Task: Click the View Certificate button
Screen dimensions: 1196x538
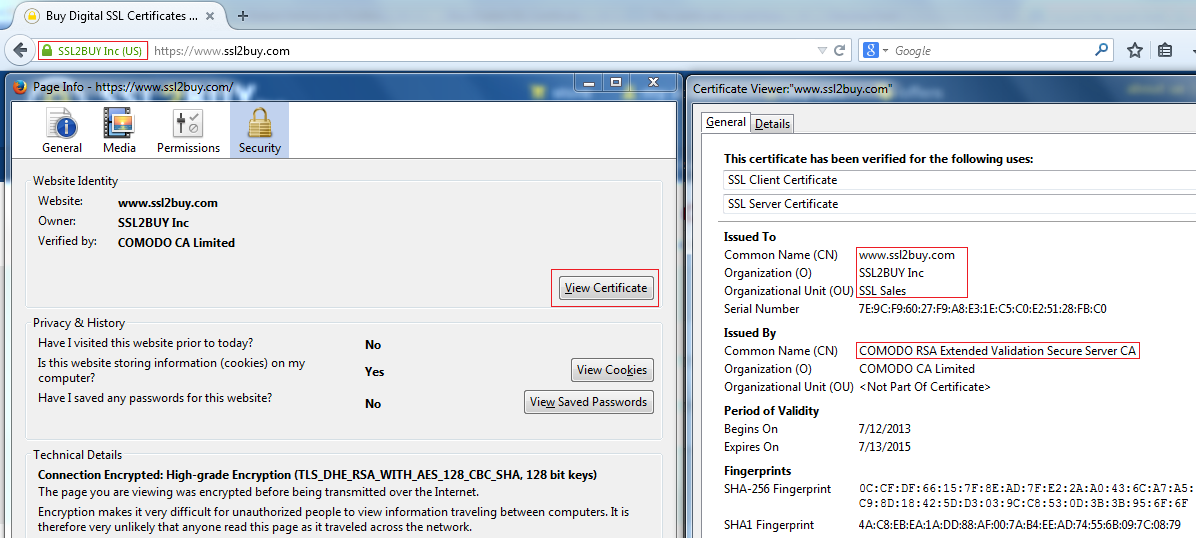Action: (606, 288)
